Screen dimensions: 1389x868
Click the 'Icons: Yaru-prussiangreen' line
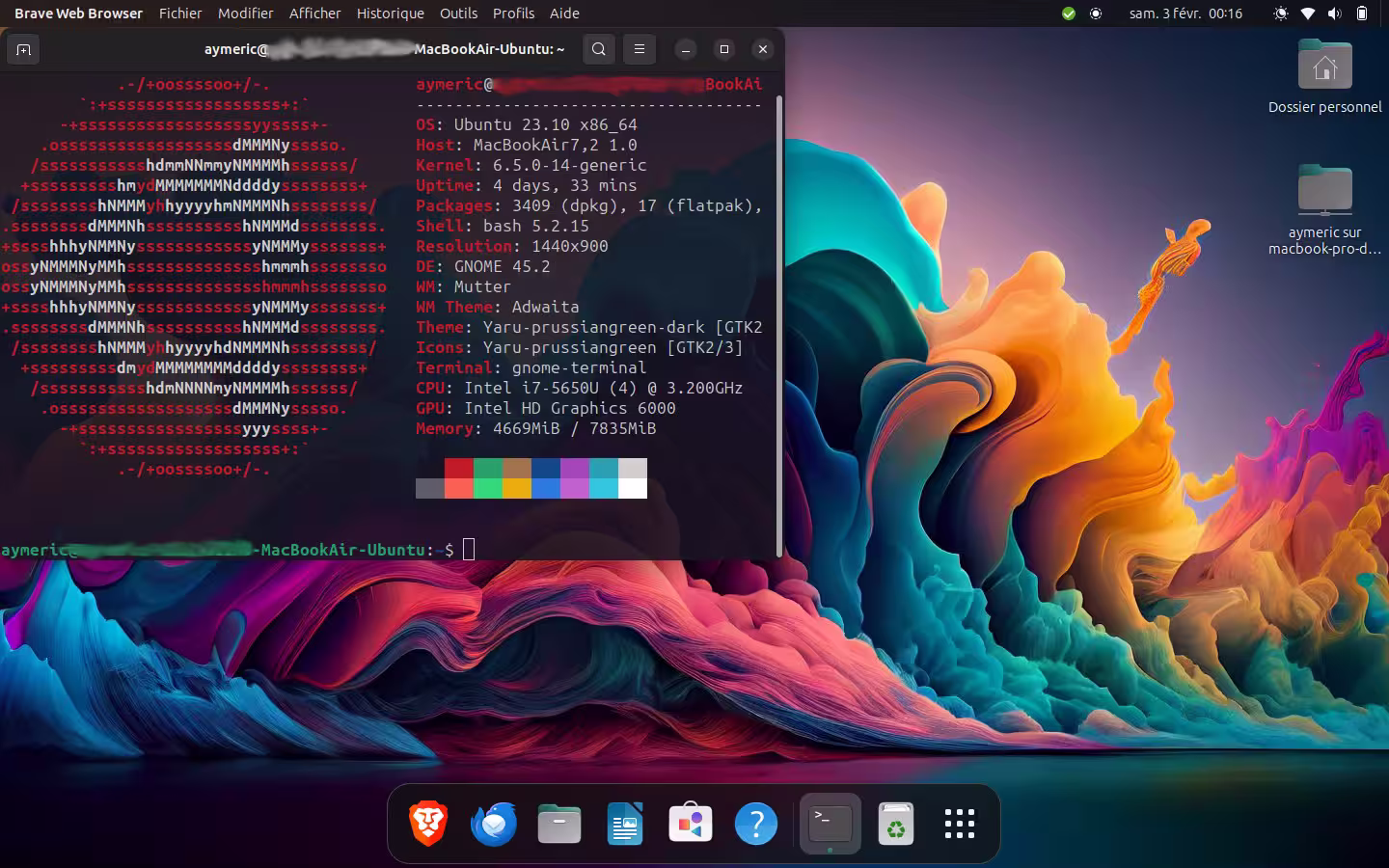[x=580, y=347]
